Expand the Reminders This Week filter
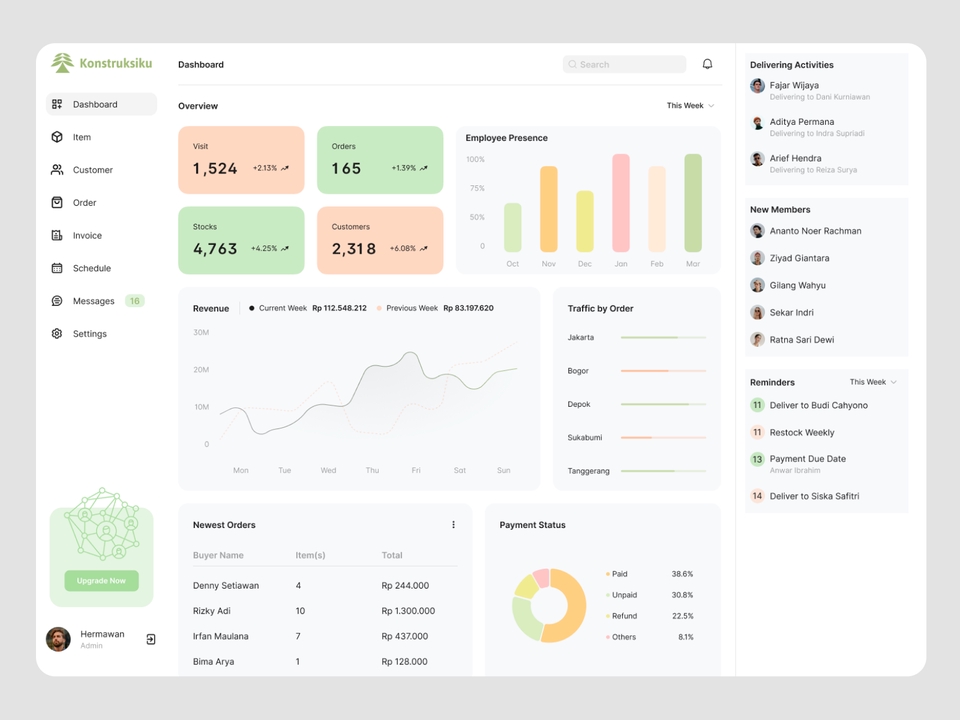This screenshot has height=720, width=960. point(870,381)
